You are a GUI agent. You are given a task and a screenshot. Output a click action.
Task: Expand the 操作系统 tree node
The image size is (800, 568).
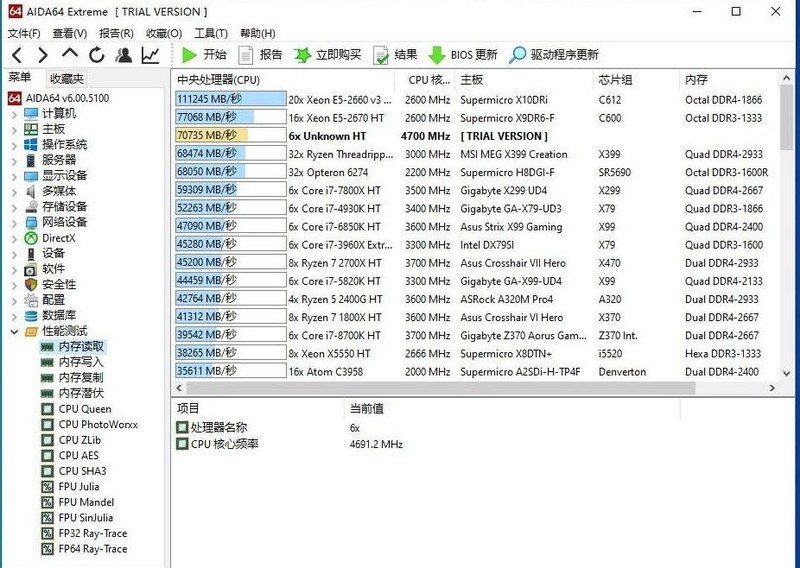click(14, 145)
